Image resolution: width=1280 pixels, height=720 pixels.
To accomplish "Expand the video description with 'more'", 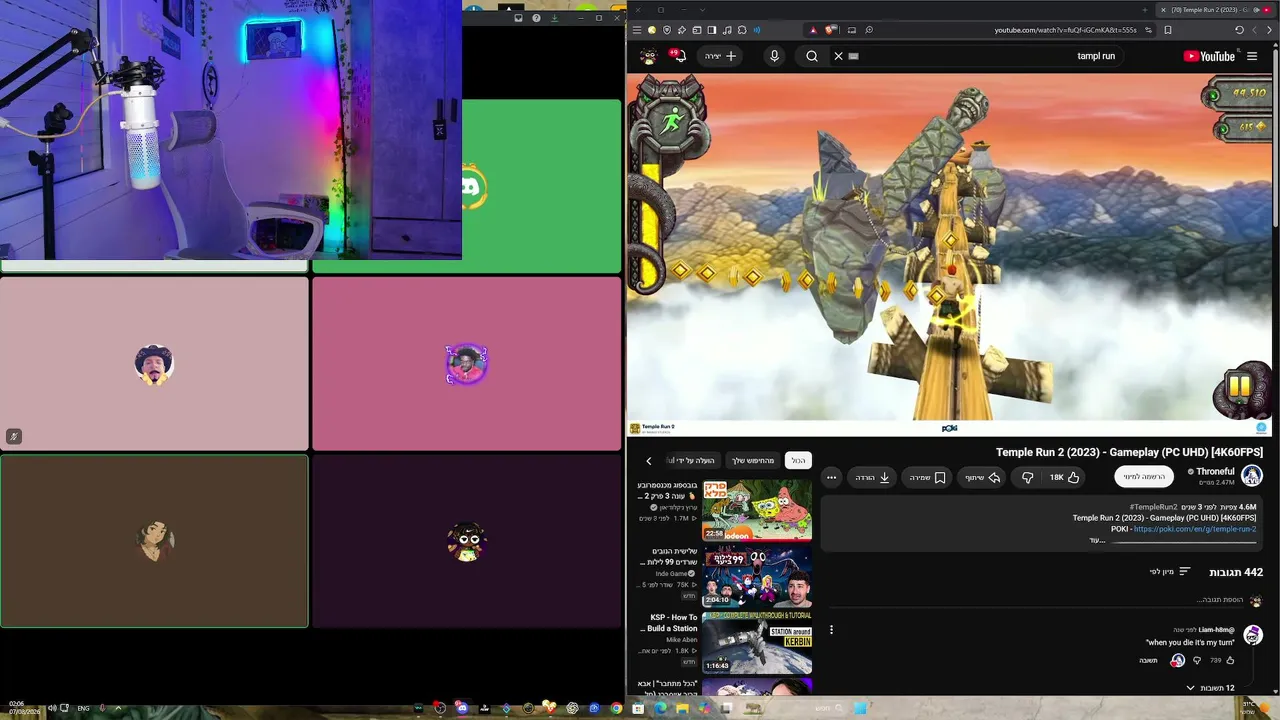I will [x=1097, y=540].
